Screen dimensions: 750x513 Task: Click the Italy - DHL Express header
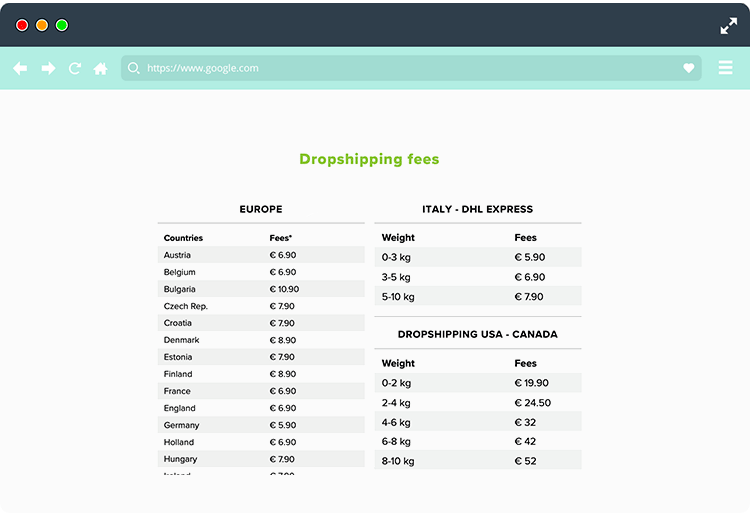477,209
